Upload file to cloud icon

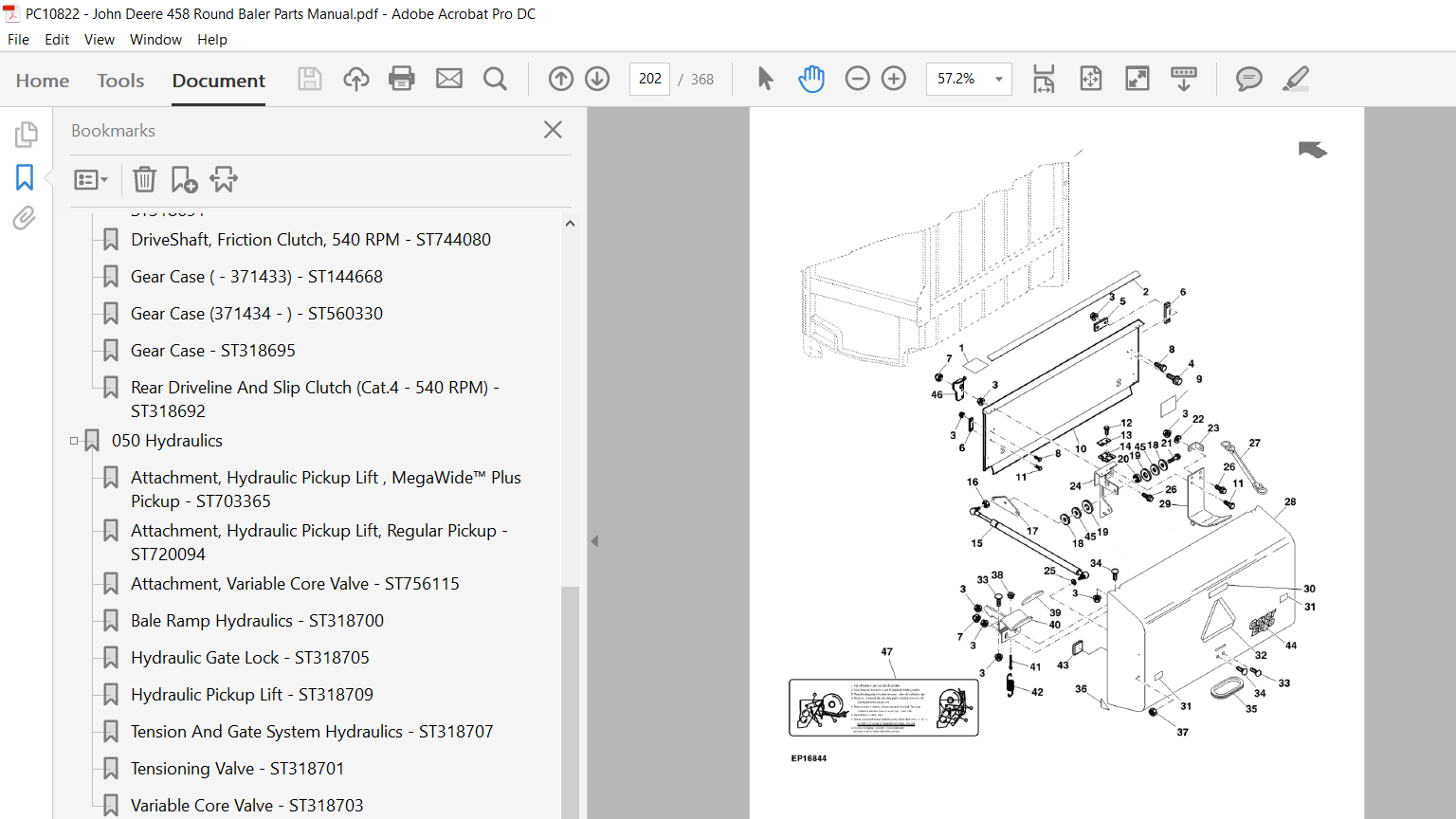(x=356, y=79)
